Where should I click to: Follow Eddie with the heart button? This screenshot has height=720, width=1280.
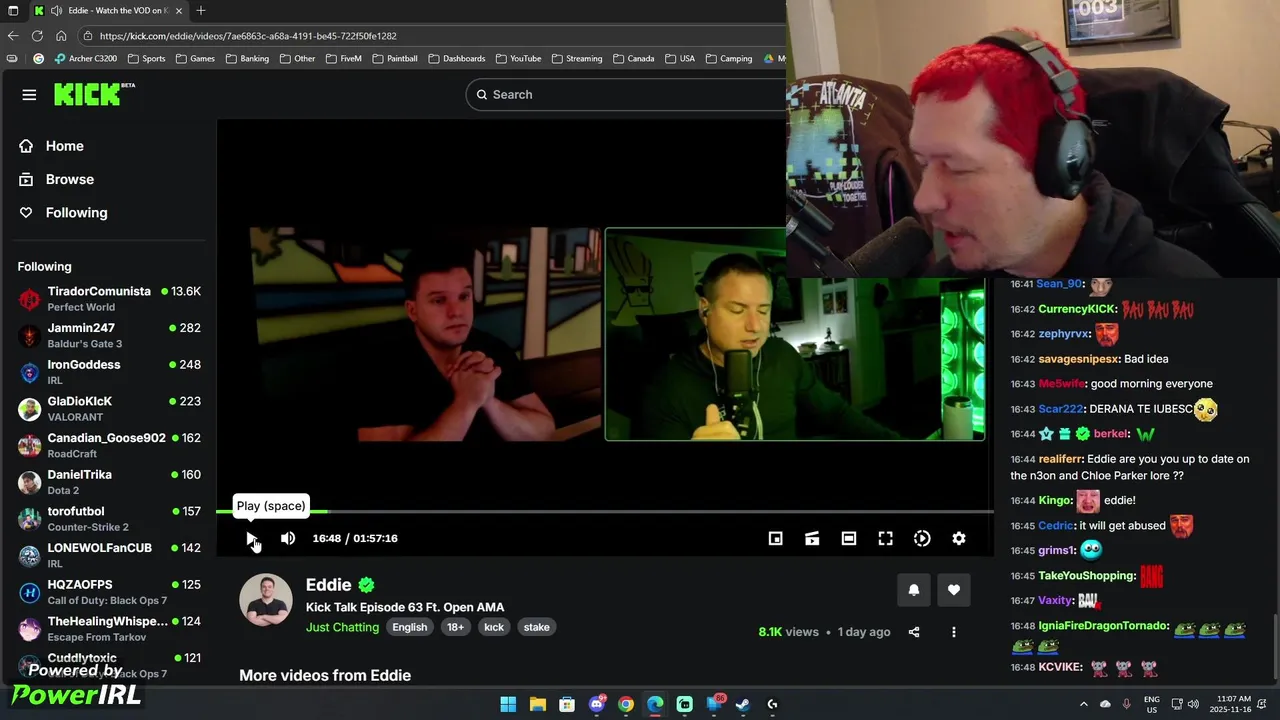pos(954,590)
